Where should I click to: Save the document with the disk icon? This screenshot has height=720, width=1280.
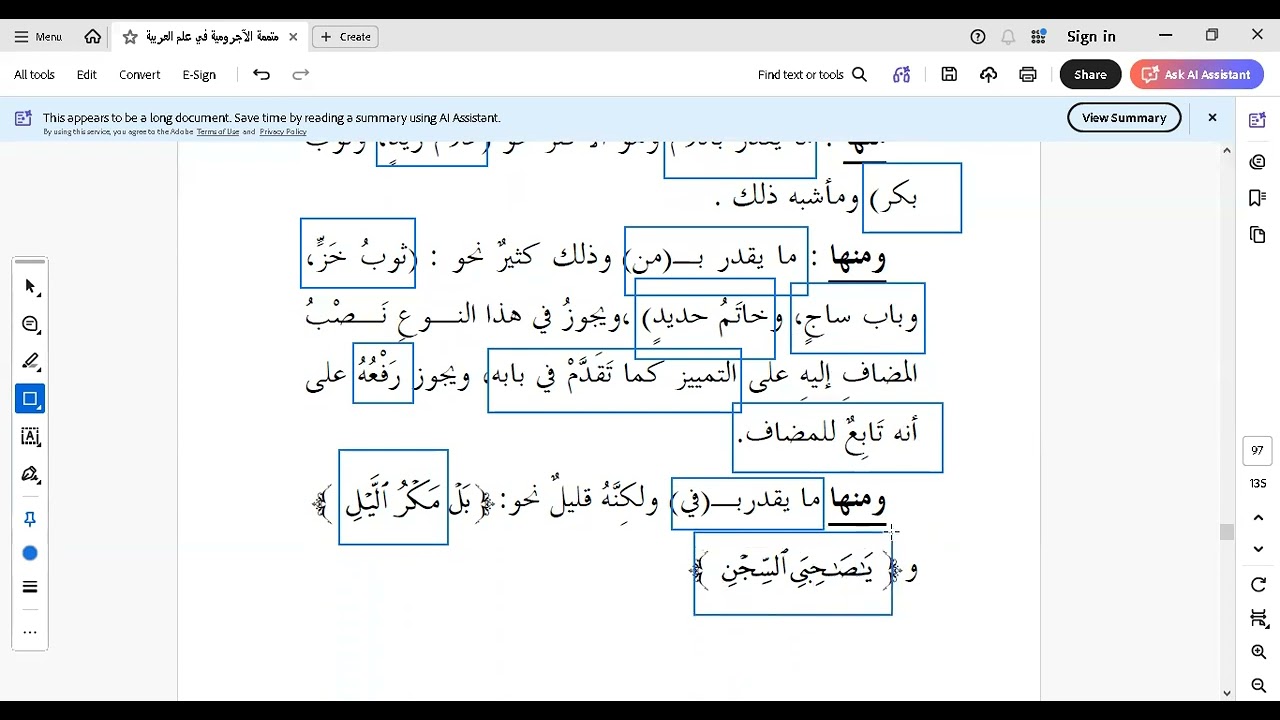pos(949,75)
